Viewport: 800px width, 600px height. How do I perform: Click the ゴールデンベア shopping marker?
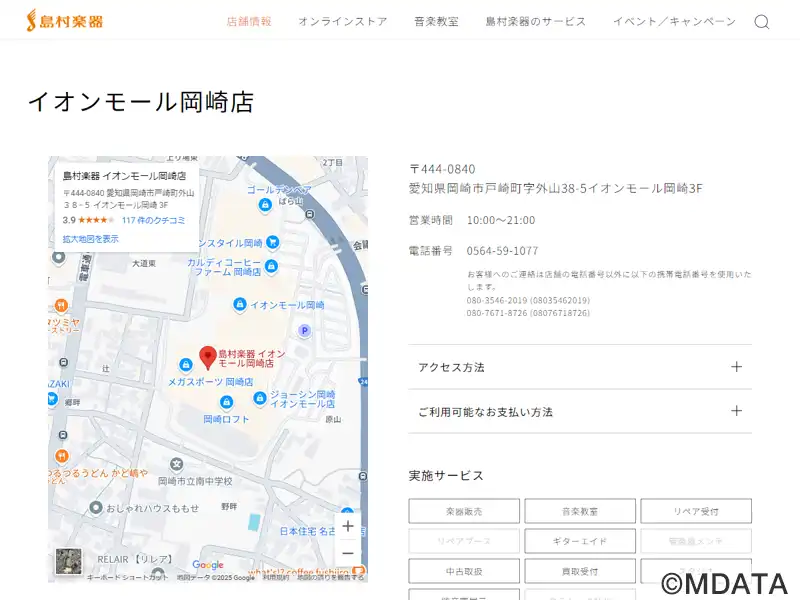coord(265,205)
